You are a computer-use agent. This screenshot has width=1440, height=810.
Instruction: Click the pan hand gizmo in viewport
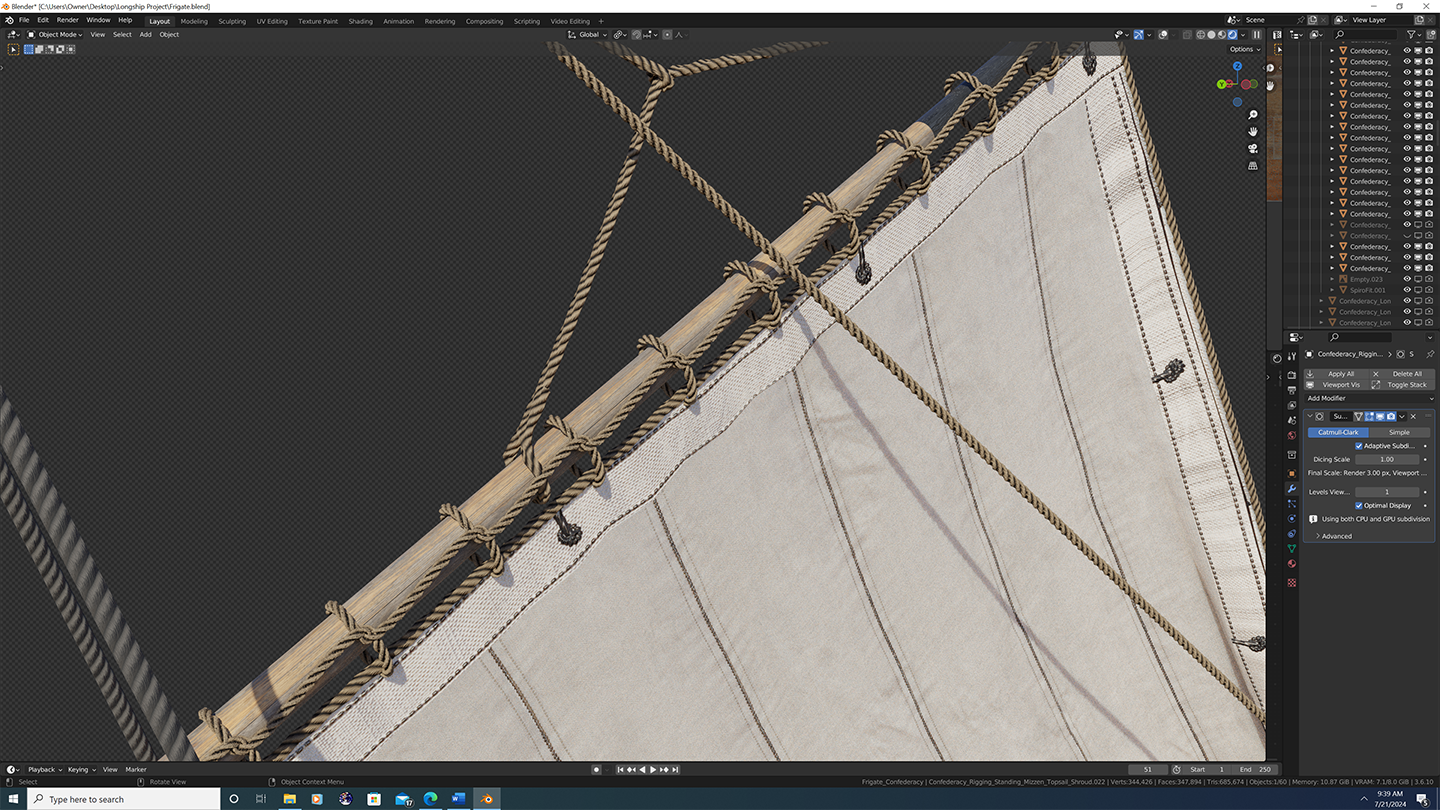1253,132
